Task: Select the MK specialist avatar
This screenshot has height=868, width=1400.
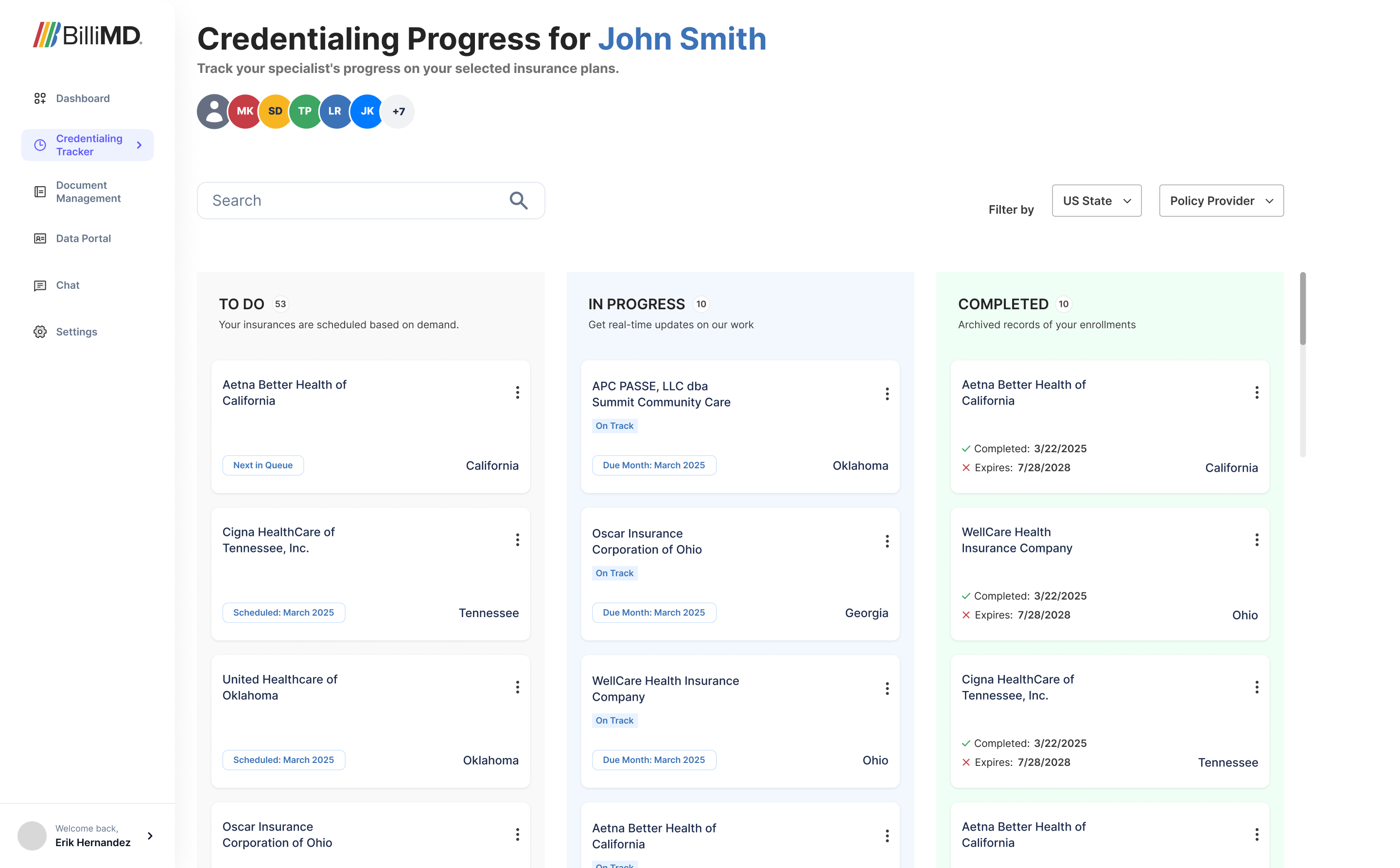Action: click(x=245, y=111)
